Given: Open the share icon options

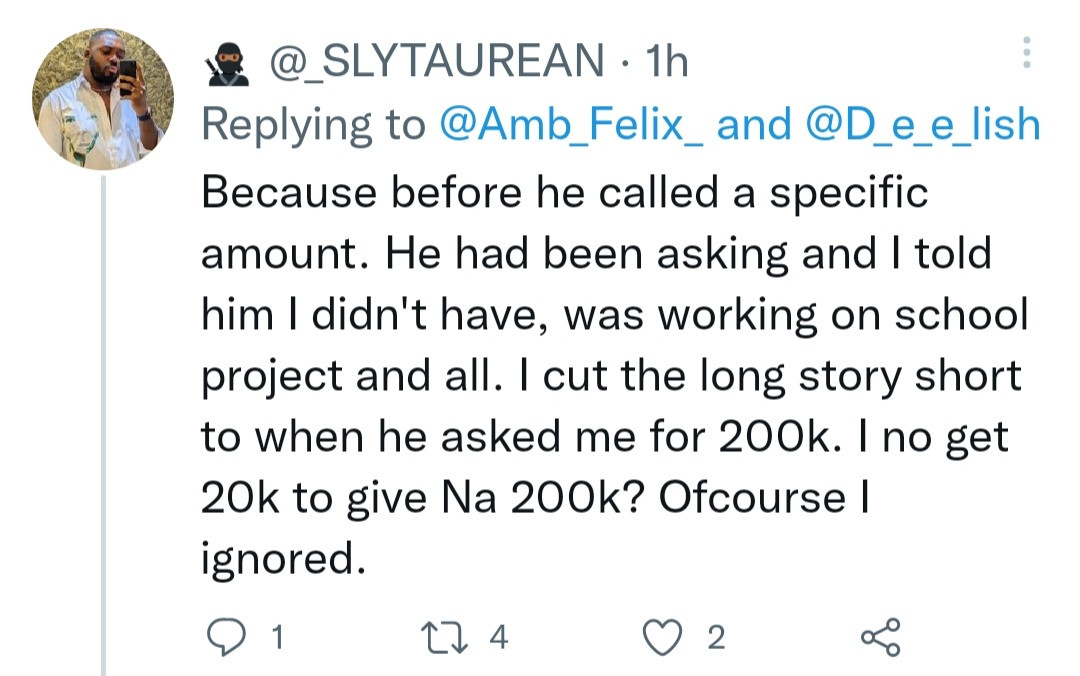Looking at the screenshot, I should [x=880, y=637].
